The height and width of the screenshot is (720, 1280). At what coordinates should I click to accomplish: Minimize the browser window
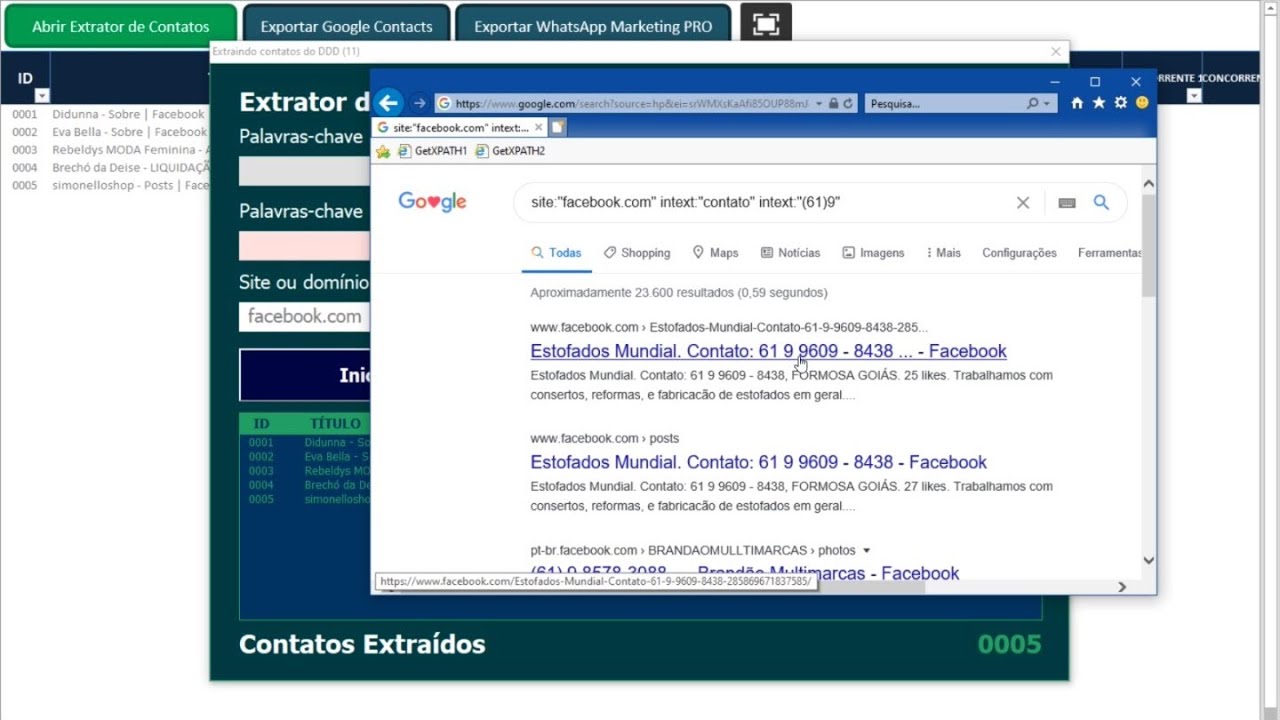(x=1053, y=82)
